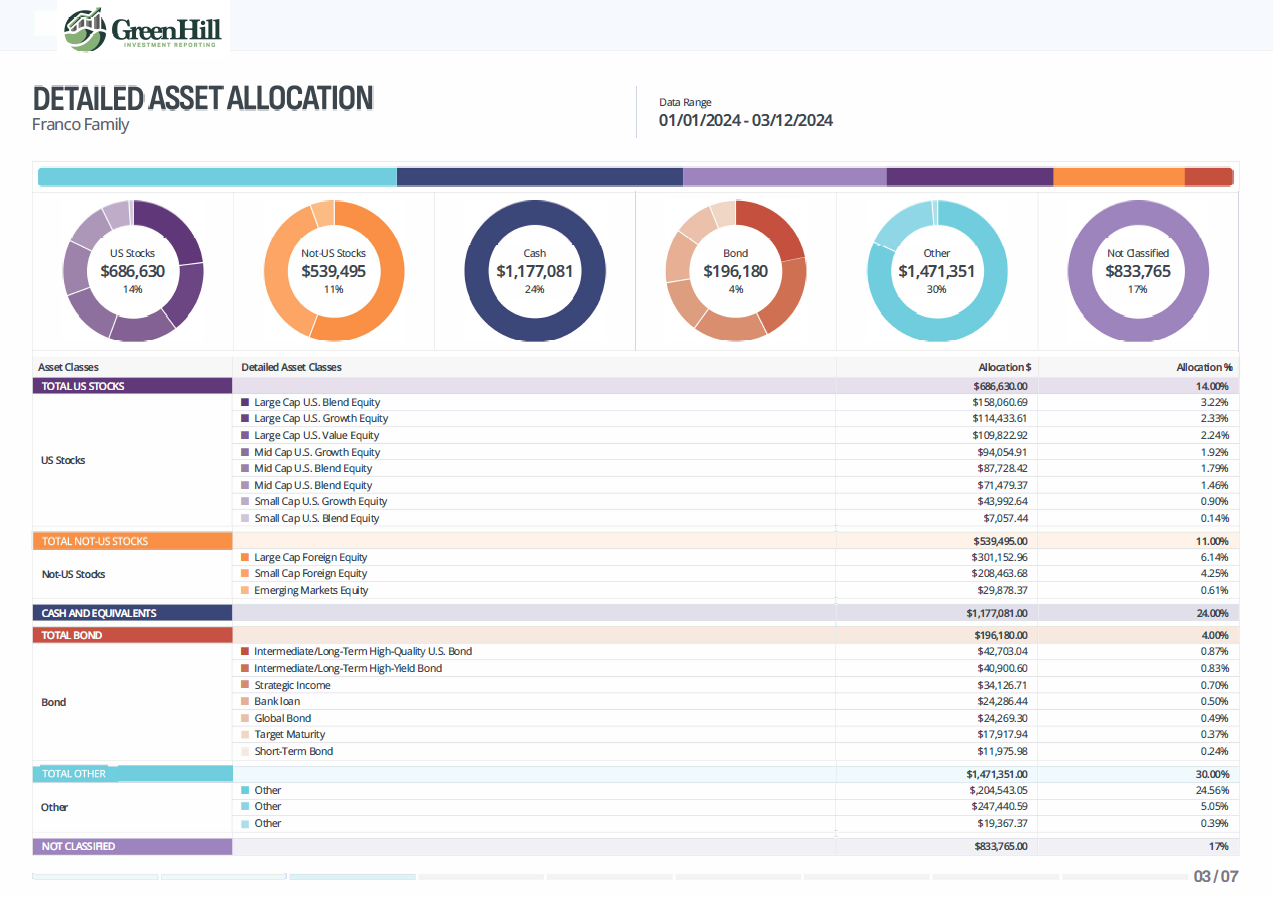The image size is (1273, 897).
Task: Click the TOTAL US STOCKS header row
Action: [636, 386]
